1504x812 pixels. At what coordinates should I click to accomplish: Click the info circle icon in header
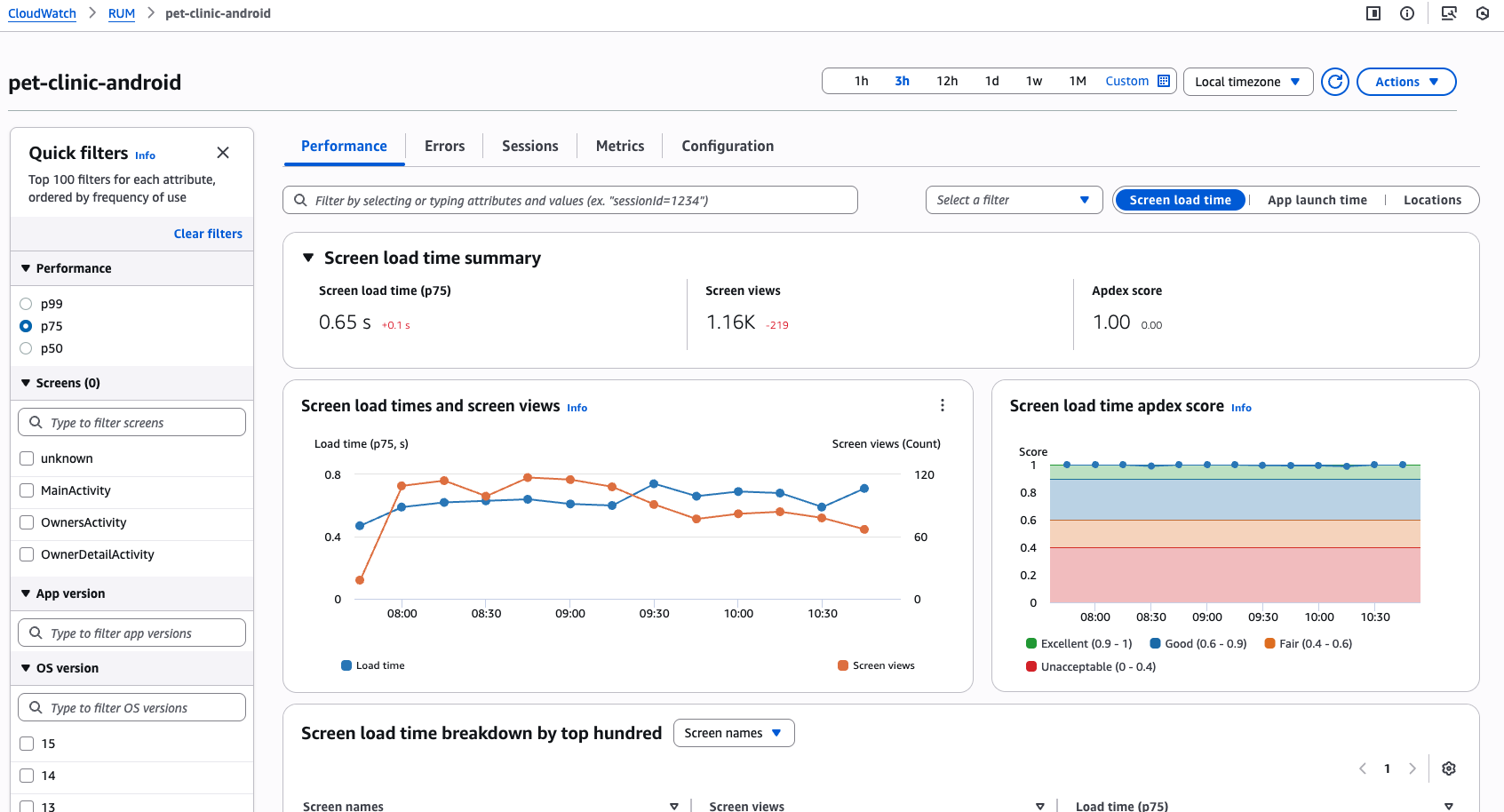pos(1407,13)
